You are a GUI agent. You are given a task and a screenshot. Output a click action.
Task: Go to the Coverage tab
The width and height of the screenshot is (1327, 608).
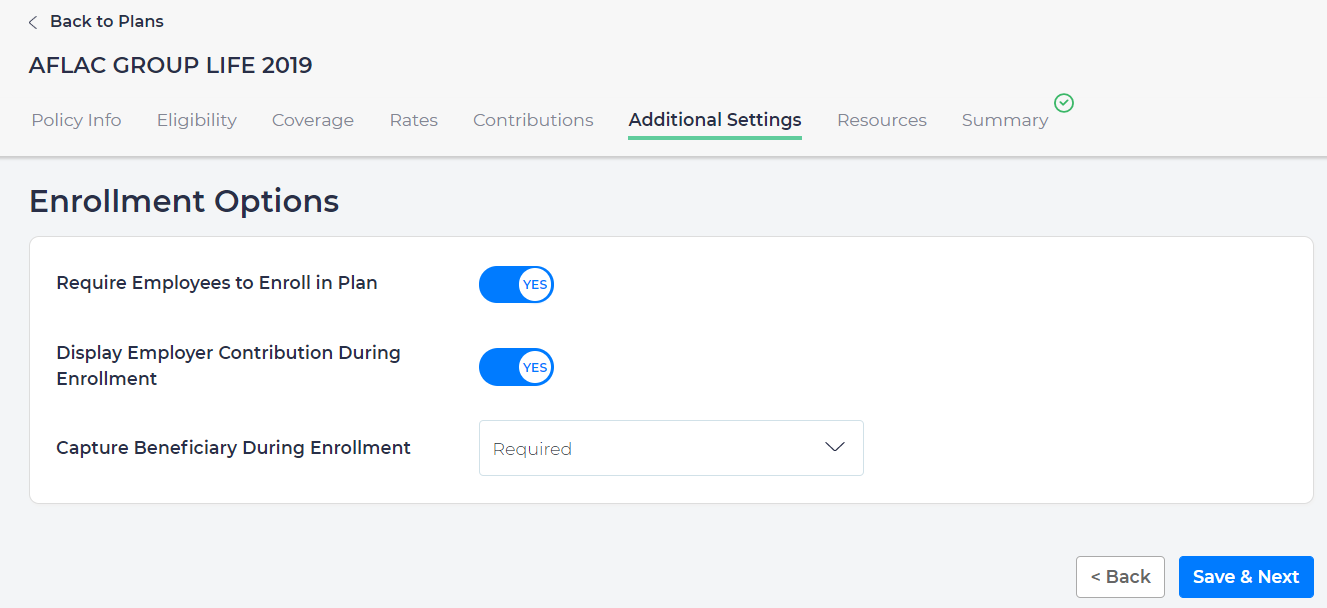pyautogui.click(x=313, y=120)
